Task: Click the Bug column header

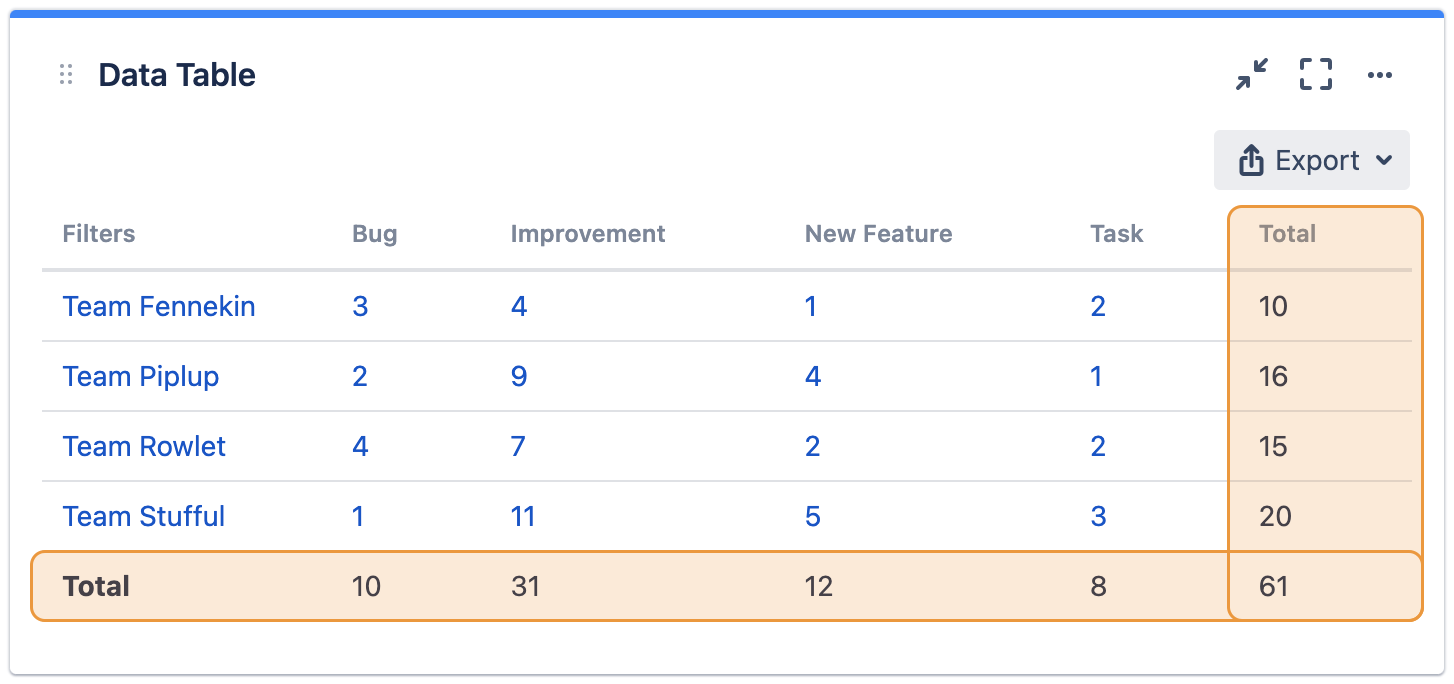Action: (x=374, y=234)
